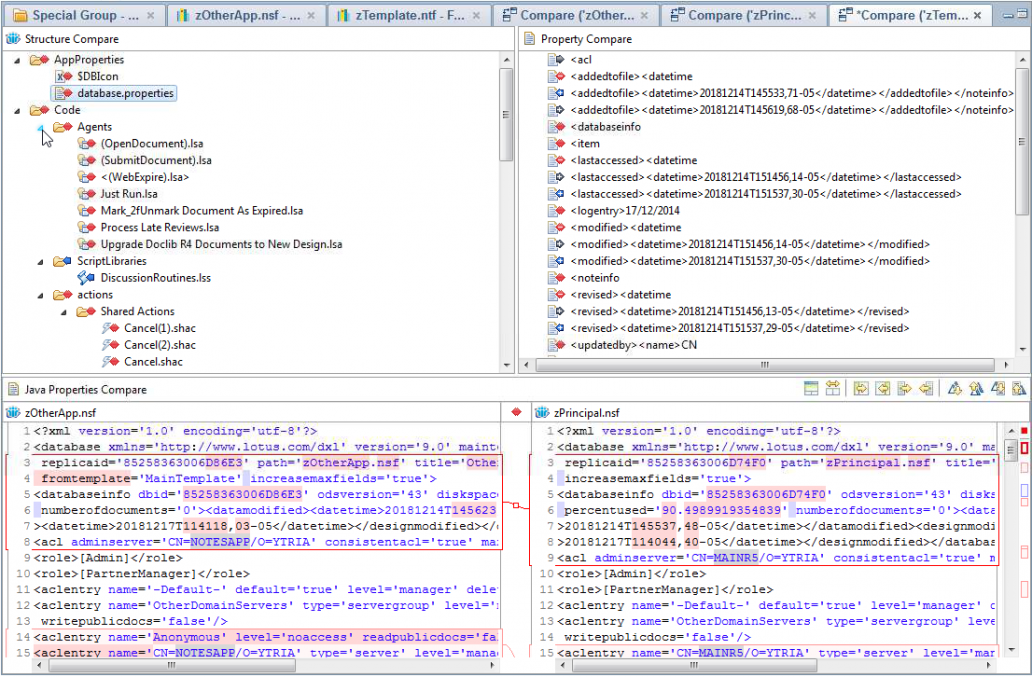The image size is (1032, 677).
Task: Collapse the actions tree node
Action: pos(41,295)
